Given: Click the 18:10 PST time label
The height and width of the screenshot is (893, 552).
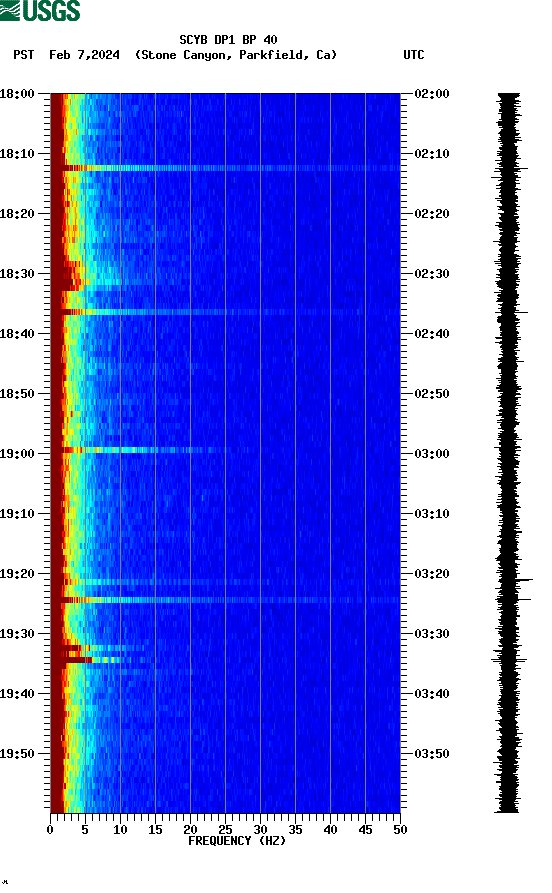Looking at the screenshot, I should tap(17, 154).
